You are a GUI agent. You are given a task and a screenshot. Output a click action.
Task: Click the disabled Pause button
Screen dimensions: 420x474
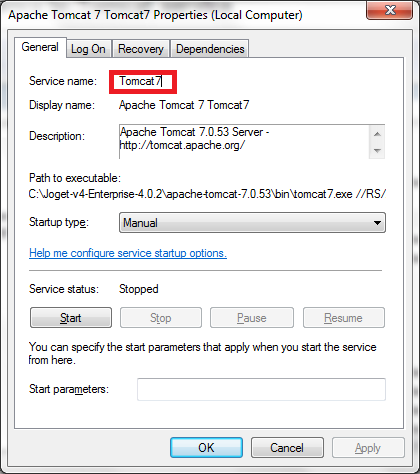[x=252, y=318]
